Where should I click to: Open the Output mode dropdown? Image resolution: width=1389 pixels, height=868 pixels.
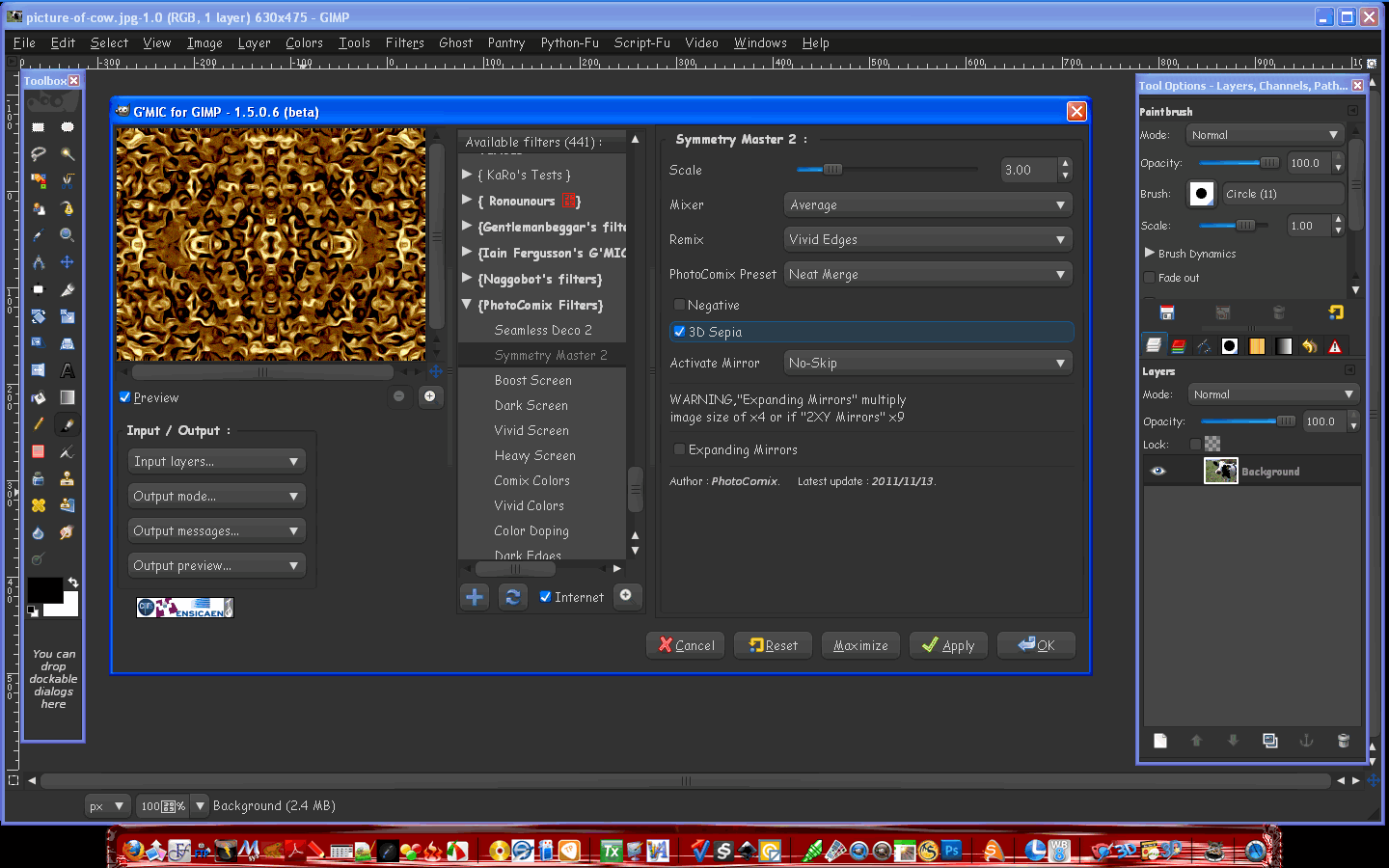(217, 496)
